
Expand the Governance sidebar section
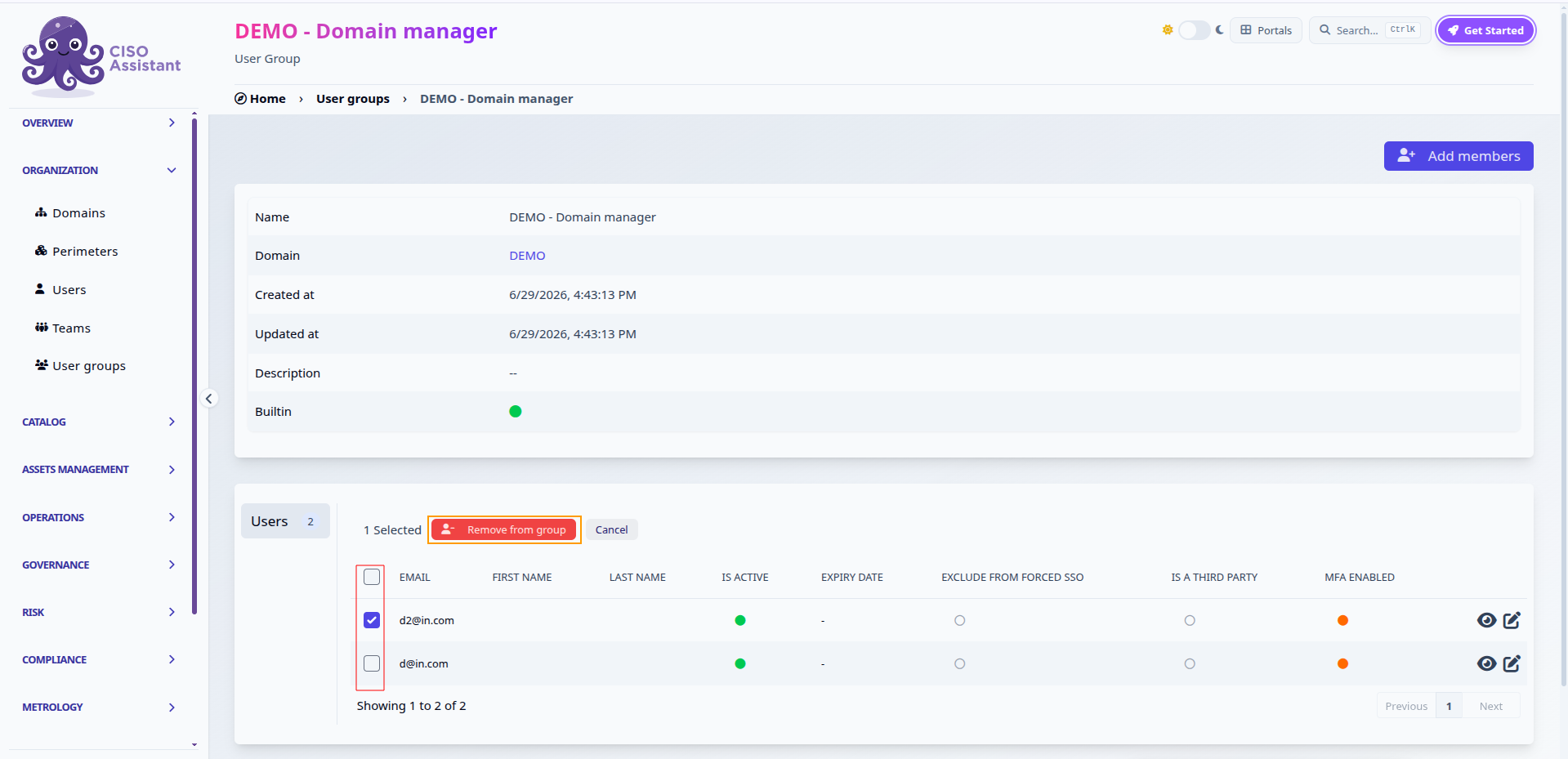(x=99, y=565)
